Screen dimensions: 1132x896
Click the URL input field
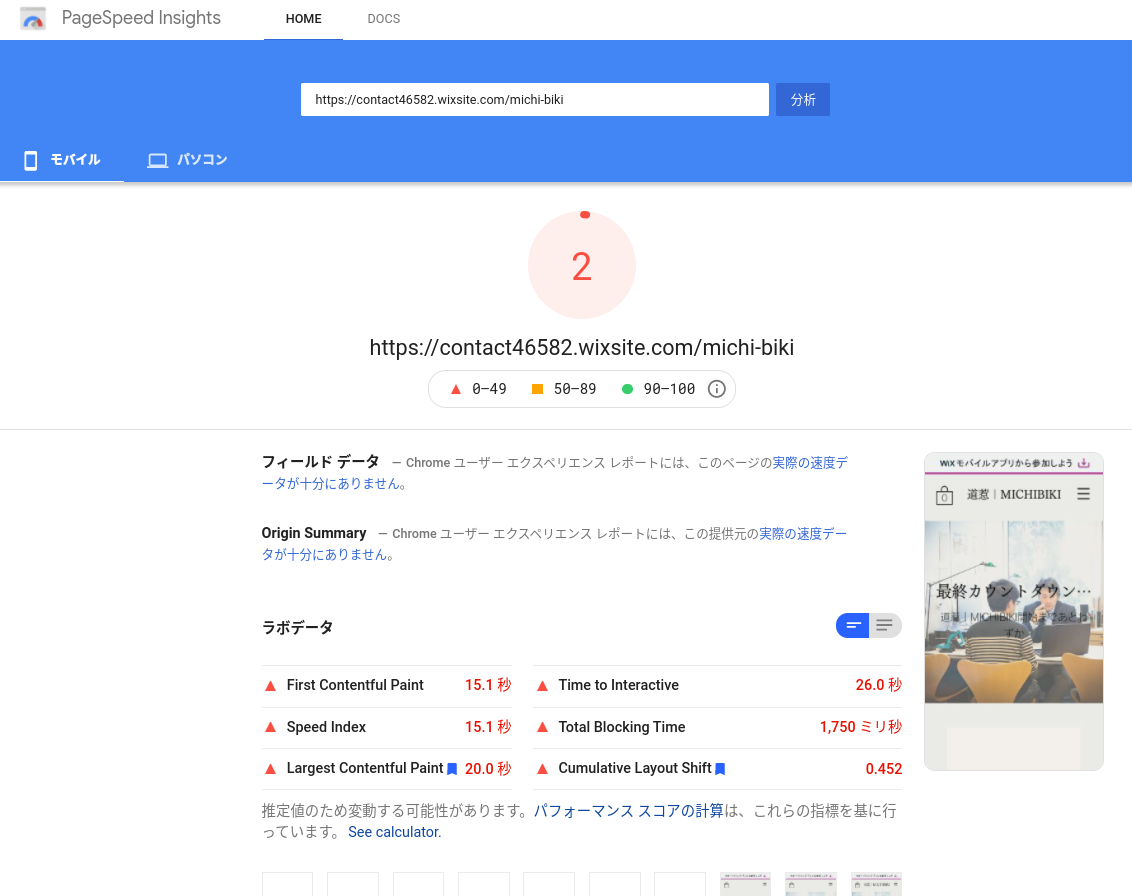click(535, 100)
